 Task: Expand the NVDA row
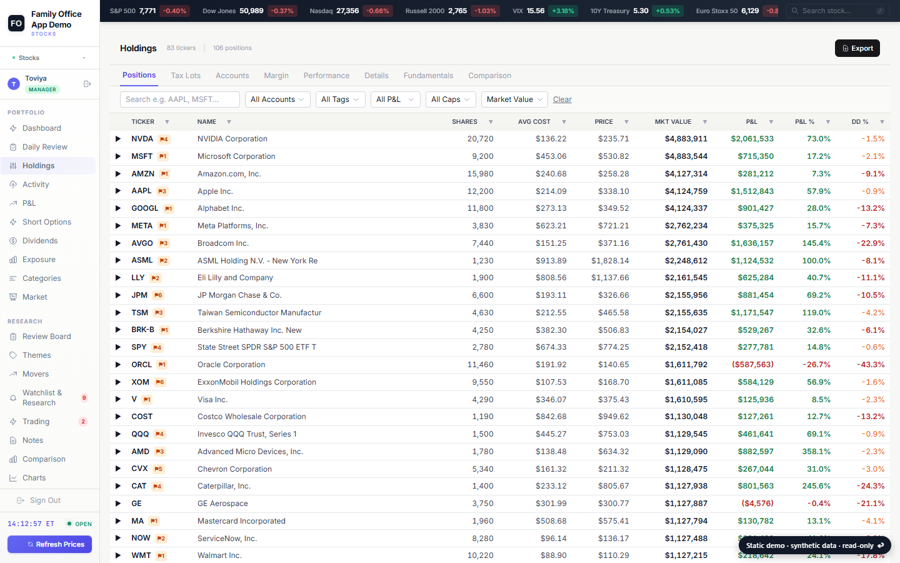(118, 139)
